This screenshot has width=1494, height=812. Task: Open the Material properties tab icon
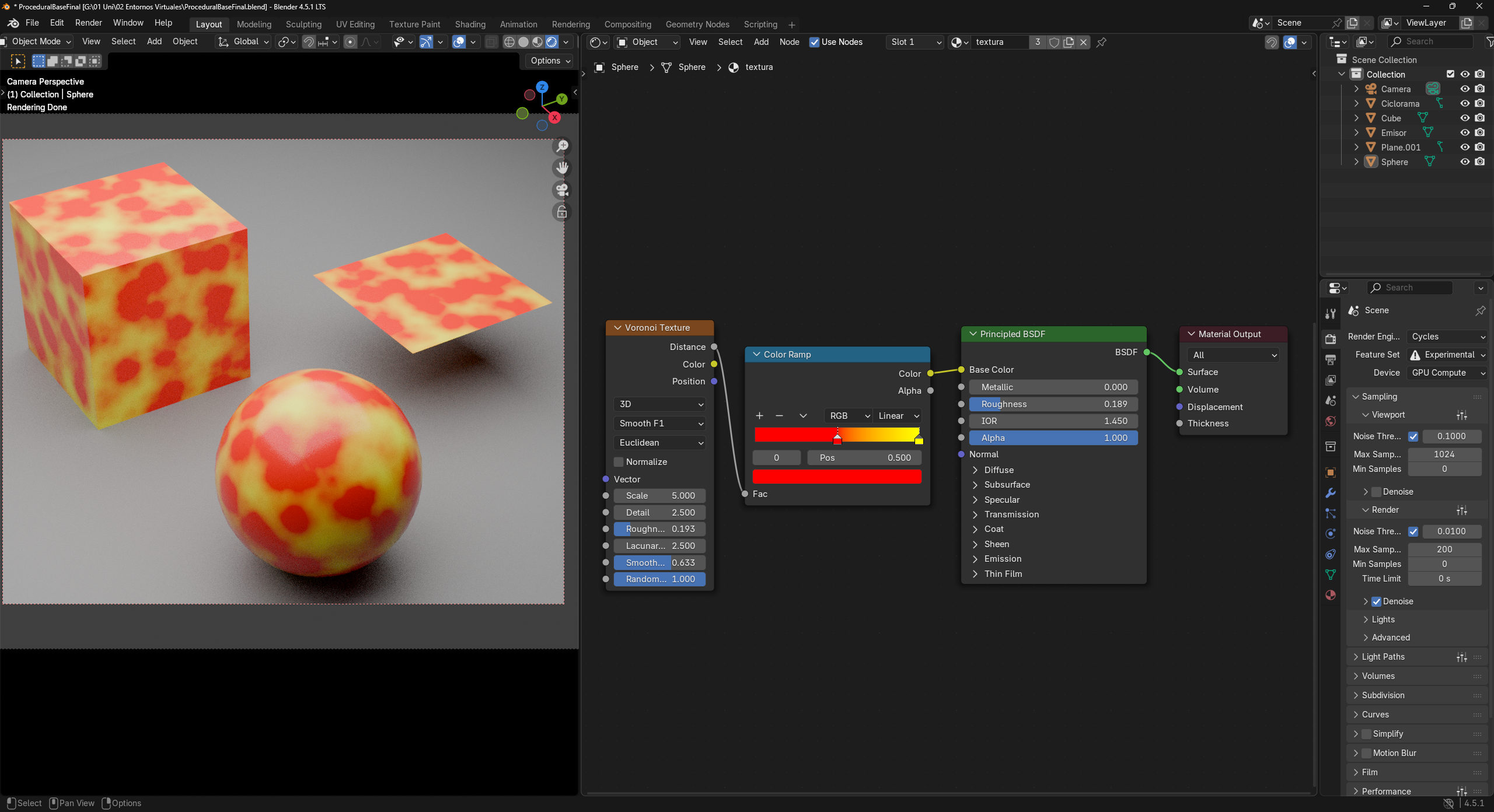coord(1331,595)
